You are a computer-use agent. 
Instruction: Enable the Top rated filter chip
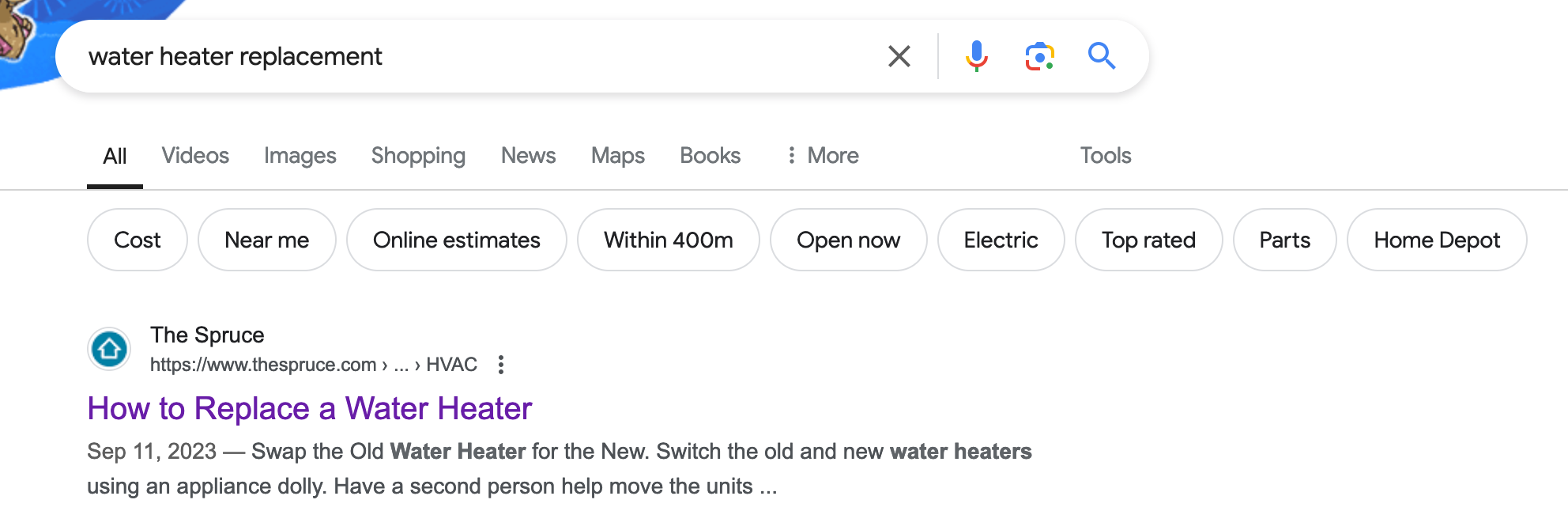click(x=1148, y=240)
